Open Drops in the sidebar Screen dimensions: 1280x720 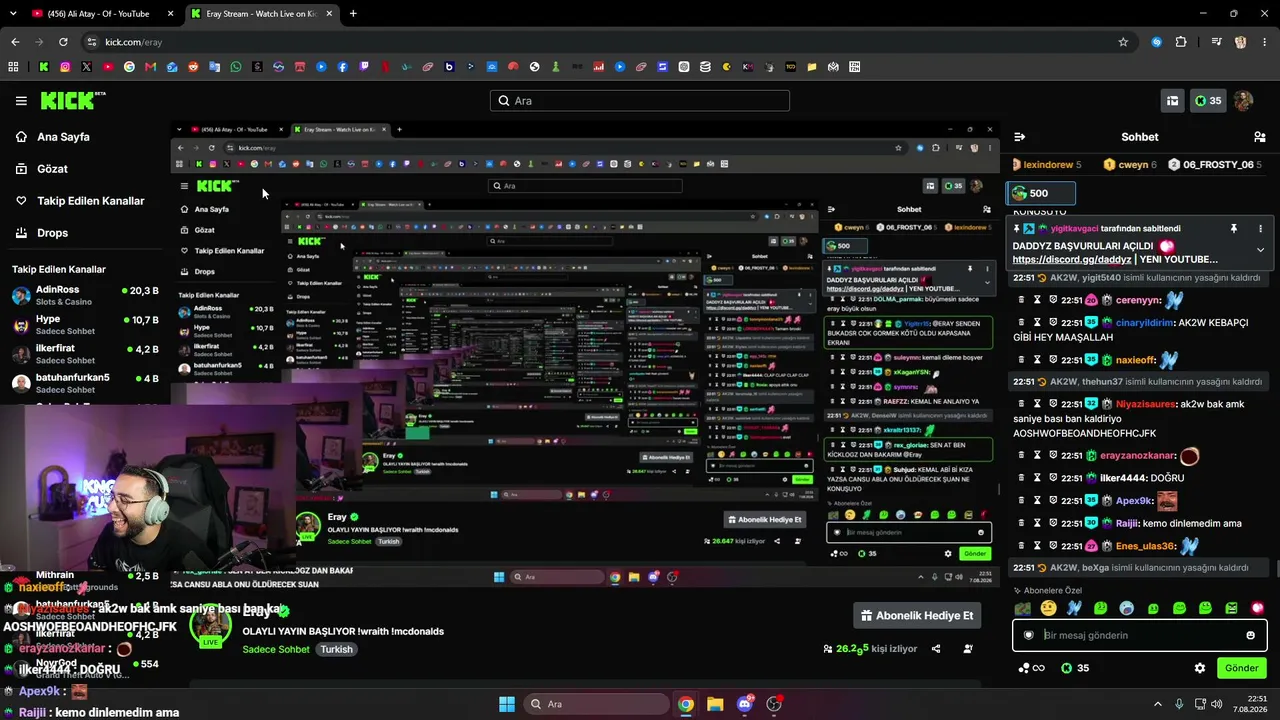[x=52, y=233]
